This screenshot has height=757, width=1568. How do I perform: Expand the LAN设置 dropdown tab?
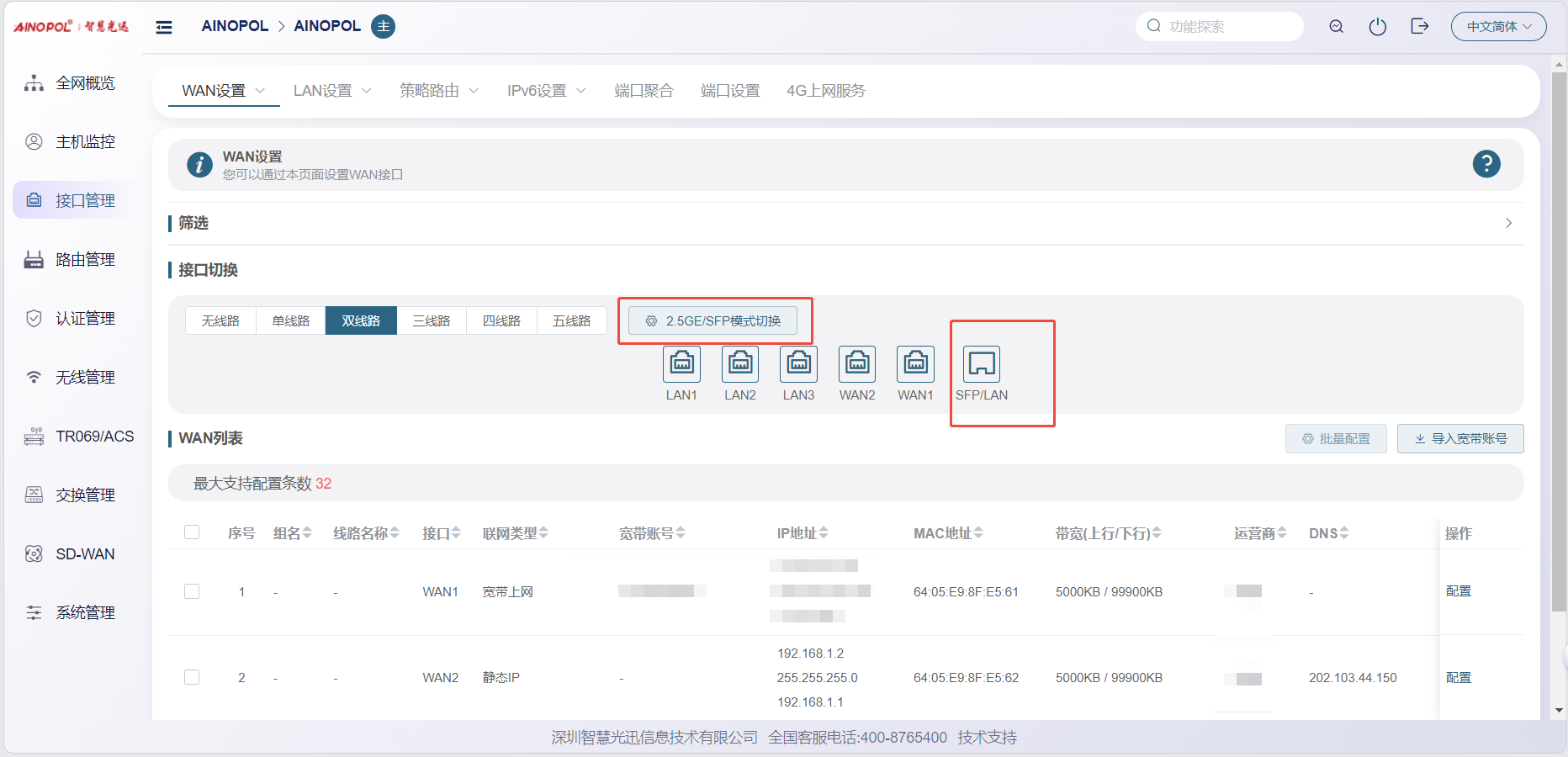coord(331,91)
